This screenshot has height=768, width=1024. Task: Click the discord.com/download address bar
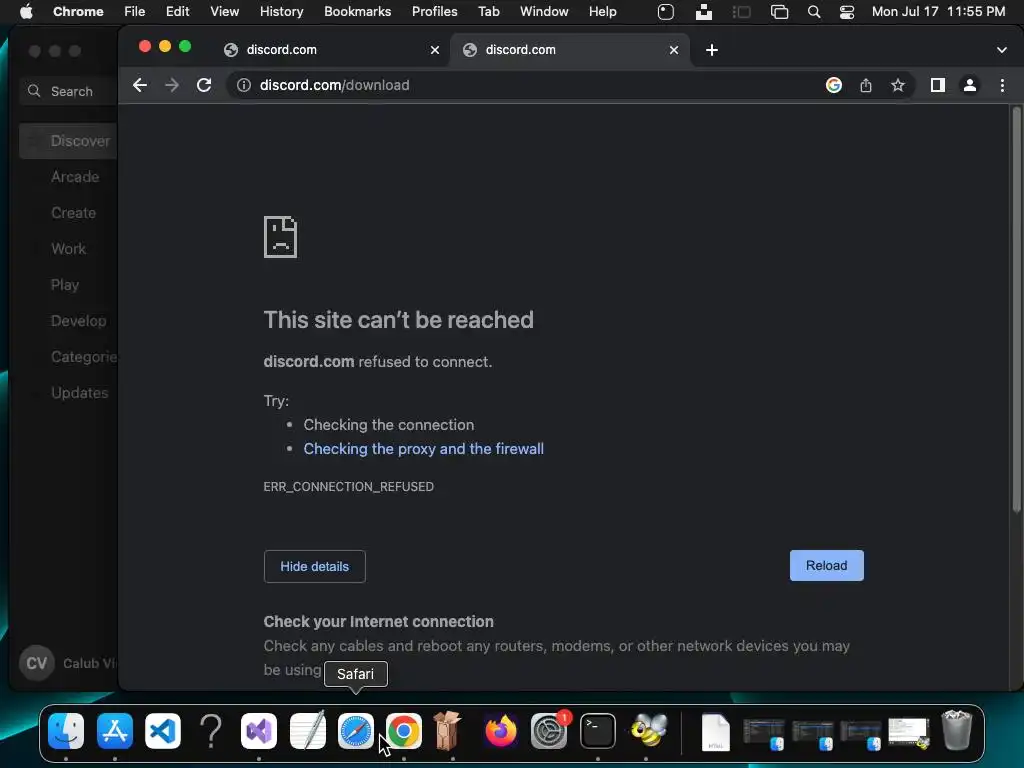click(522, 85)
